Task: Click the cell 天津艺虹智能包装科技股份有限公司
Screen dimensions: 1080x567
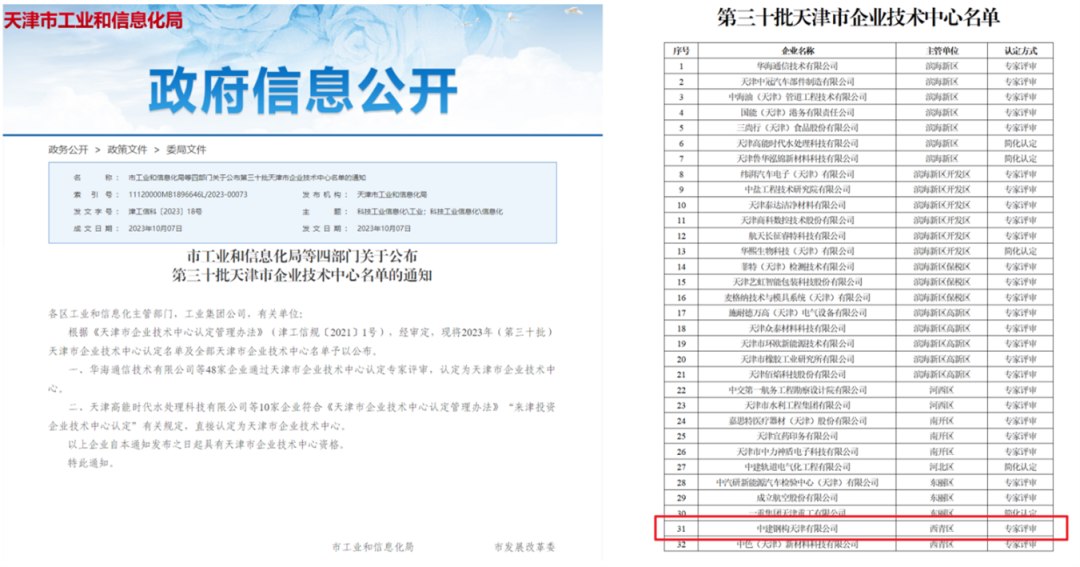Action: tap(797, 282)
